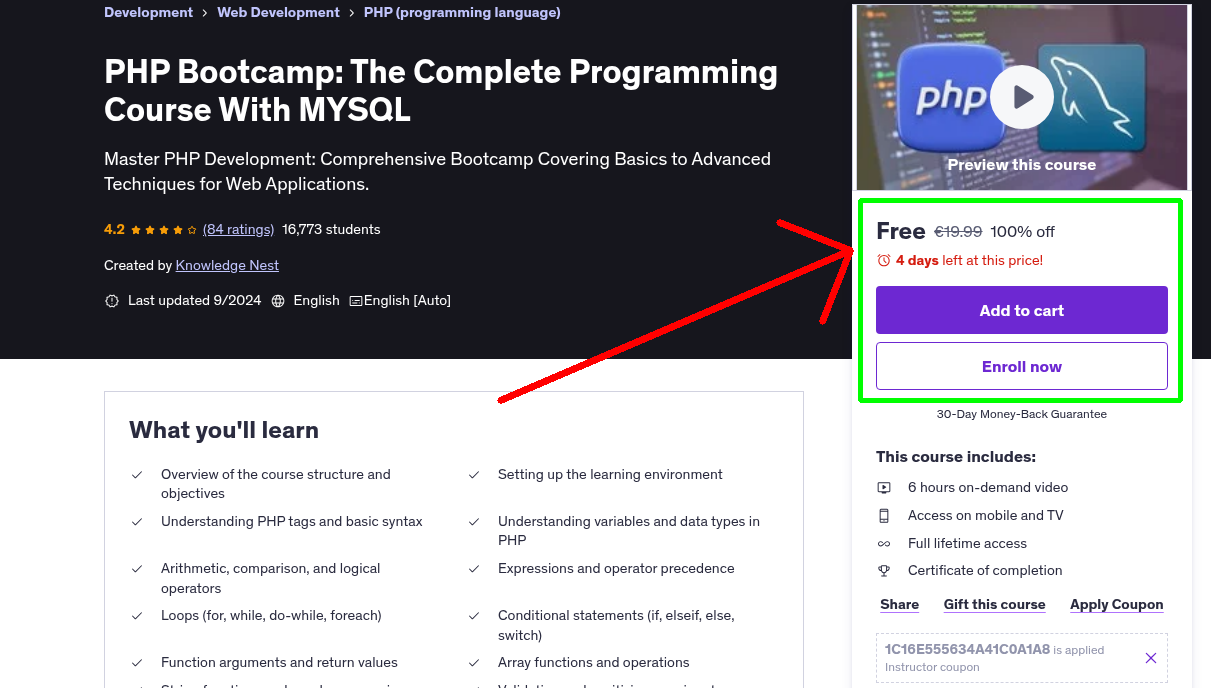The height and width of the screenshot is (688, 1211).
Task: Click the closed captions icon
Action: (355, 301)
